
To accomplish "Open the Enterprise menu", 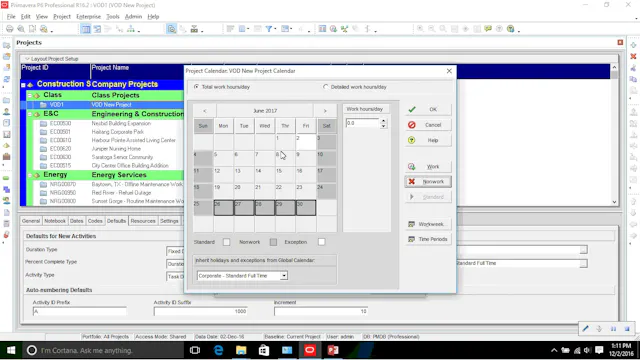I will tap(89, 17).
